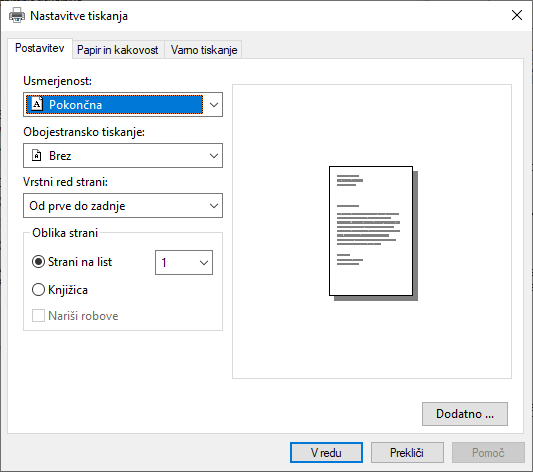Switch to the Papir in kakovost tab
533x472 pixels.
coord(118,50)
